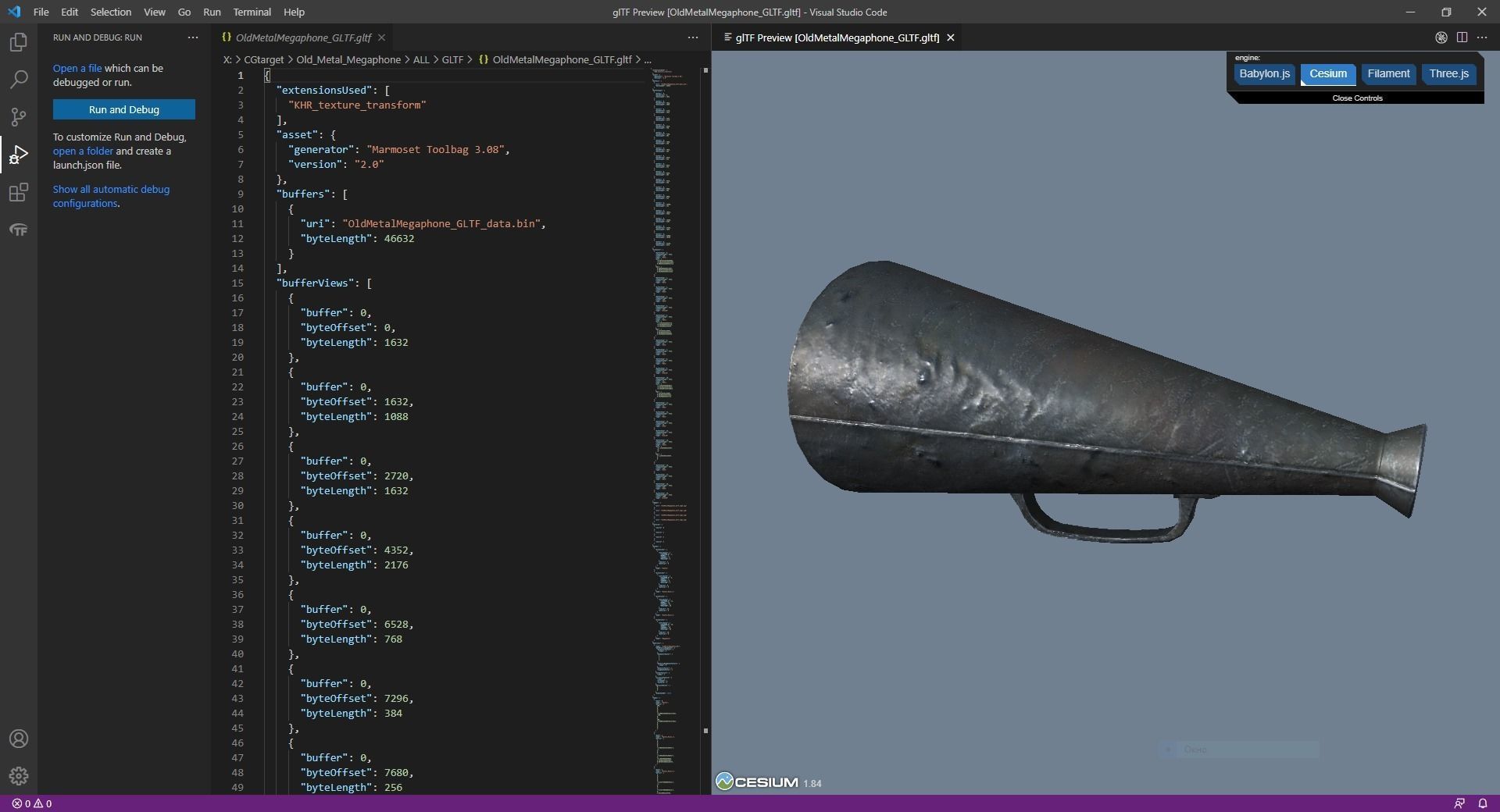Image resolution: width=1500 pixels, height=812 pixels.
Task: Open more actions menu in editor tab bar
Action: point(692,37)
